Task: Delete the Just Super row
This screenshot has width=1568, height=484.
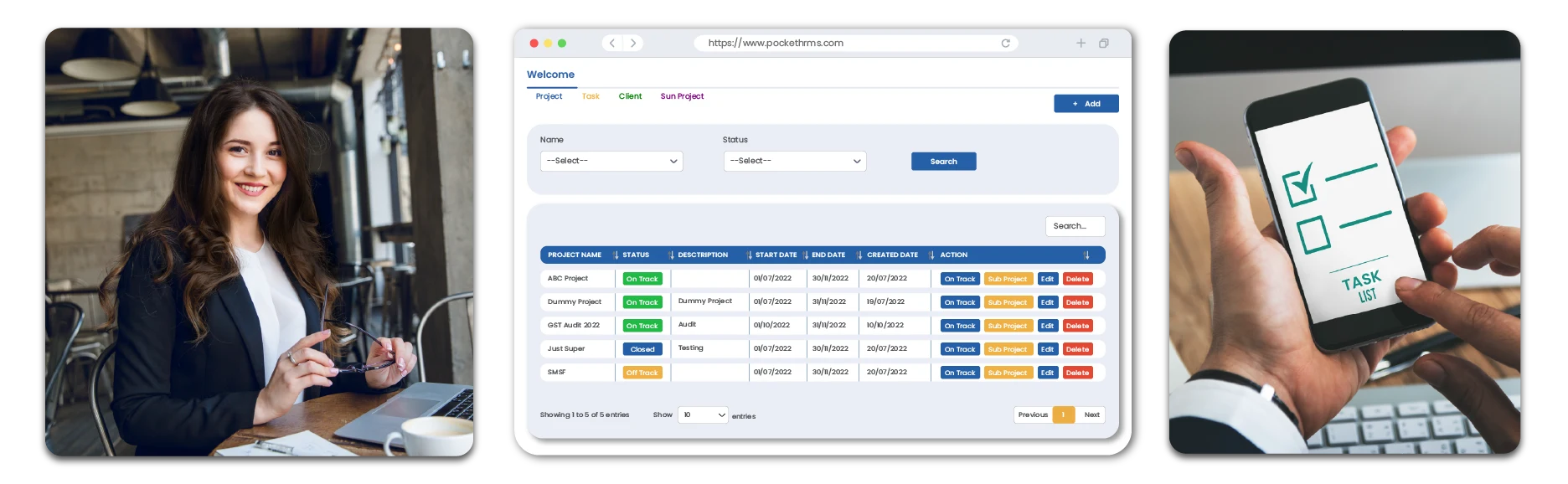Action: point(1077,349)
